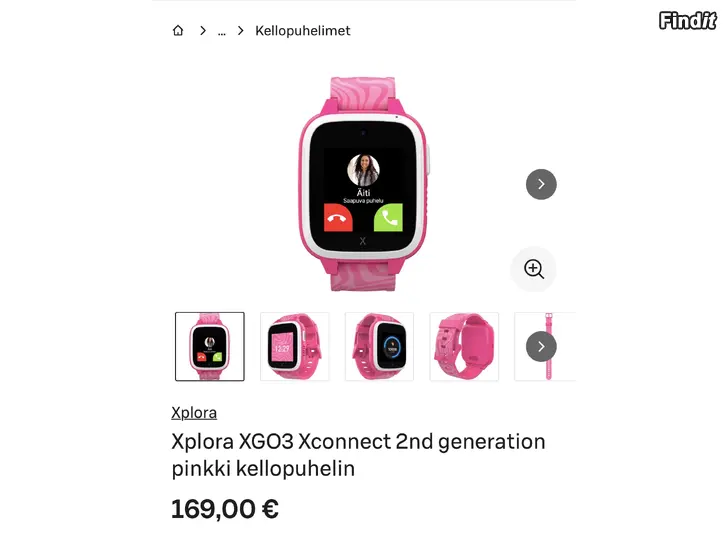This screenshot has width=728, height=546.
Task: Click the large pink watch main image
Action: [x=363, y=184]
